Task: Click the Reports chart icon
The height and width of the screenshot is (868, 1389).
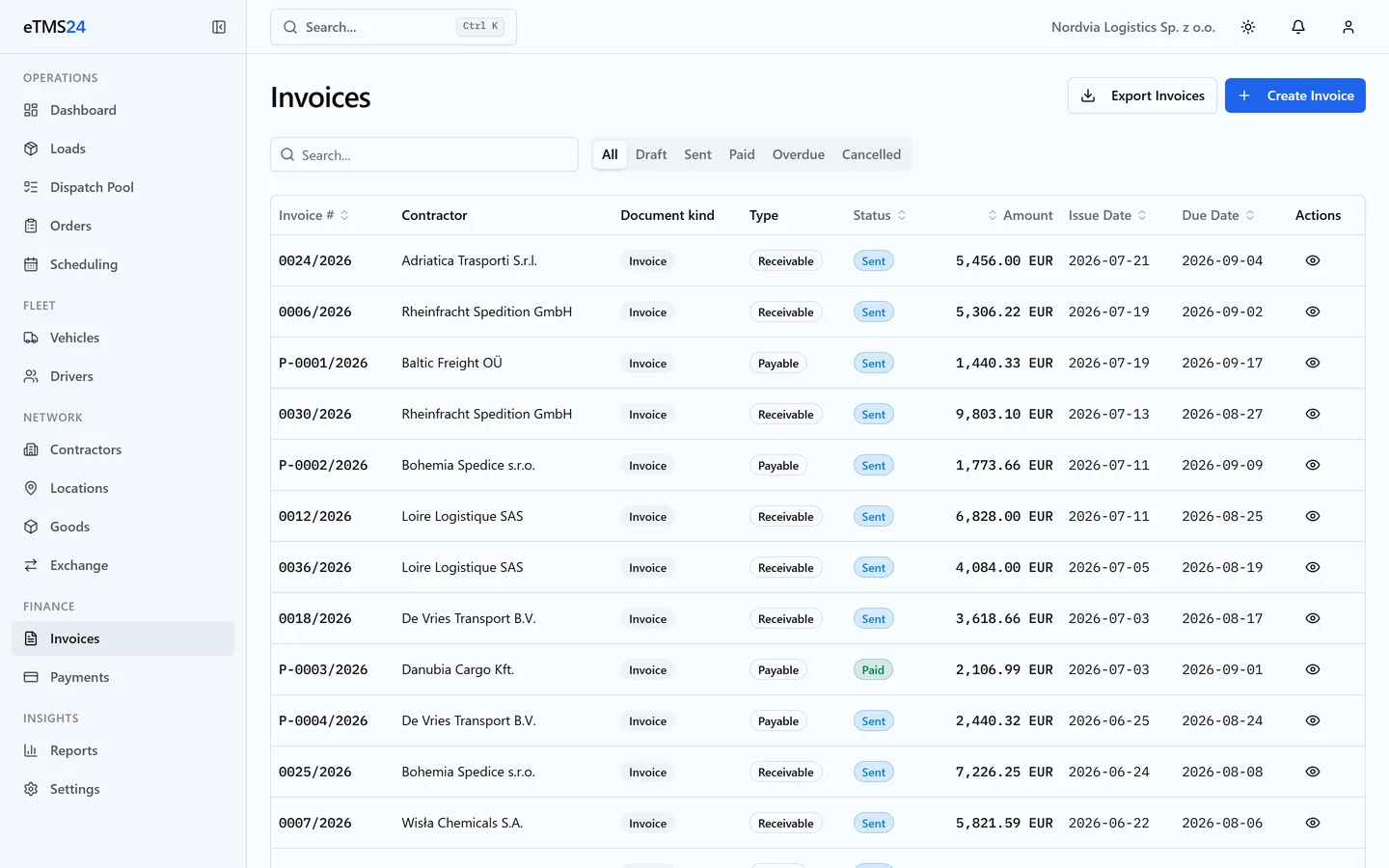Action: [31, 750]
